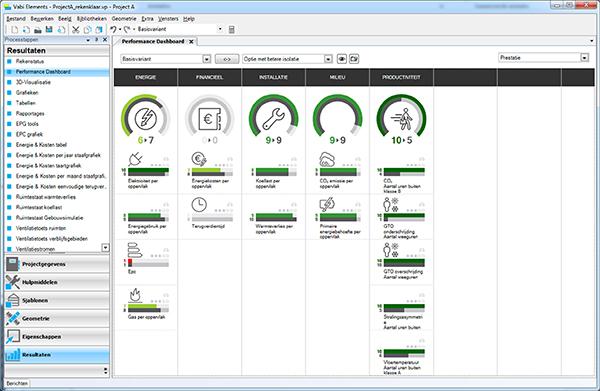This screenshot has height=391, width=600.
Task: Click the Copy toolbar icon
Action: (88, 29)
